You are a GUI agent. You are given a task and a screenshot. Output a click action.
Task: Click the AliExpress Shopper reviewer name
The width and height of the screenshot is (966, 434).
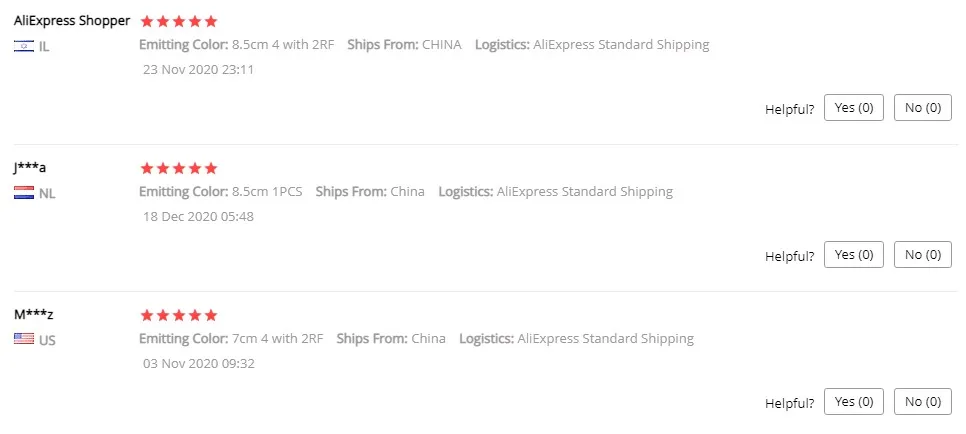(72, 20)
